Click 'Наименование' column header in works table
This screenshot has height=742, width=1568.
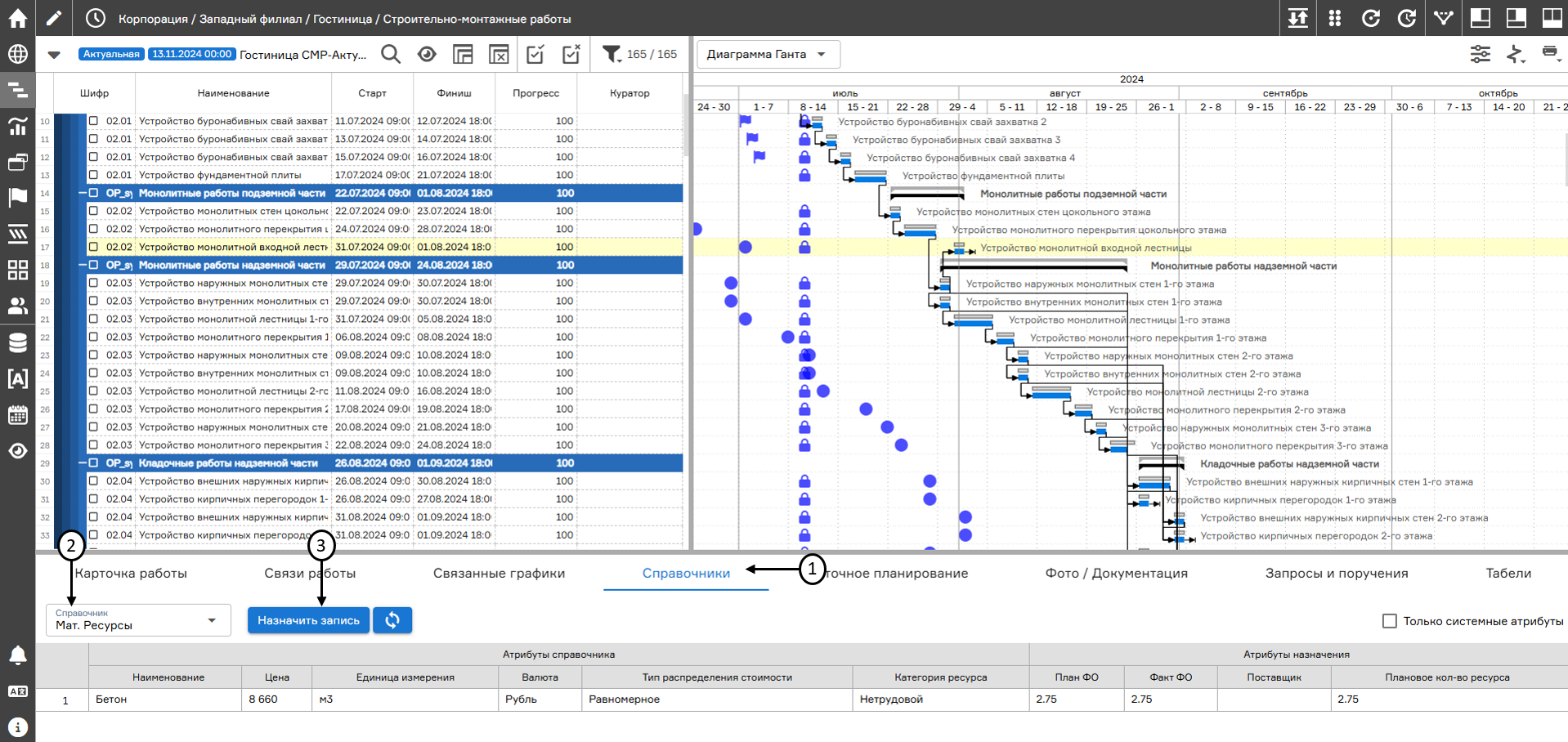click(233, 93)
